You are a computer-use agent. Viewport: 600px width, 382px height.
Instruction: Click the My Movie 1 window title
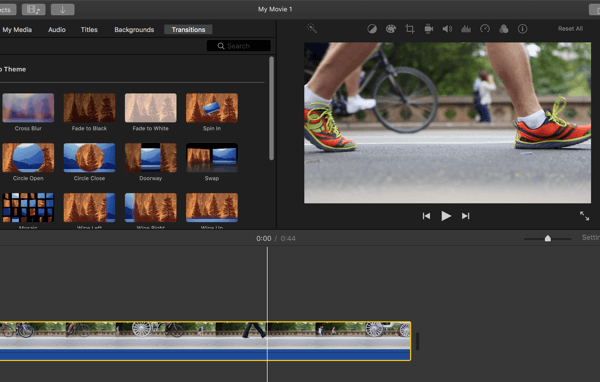tap(275, 9)
